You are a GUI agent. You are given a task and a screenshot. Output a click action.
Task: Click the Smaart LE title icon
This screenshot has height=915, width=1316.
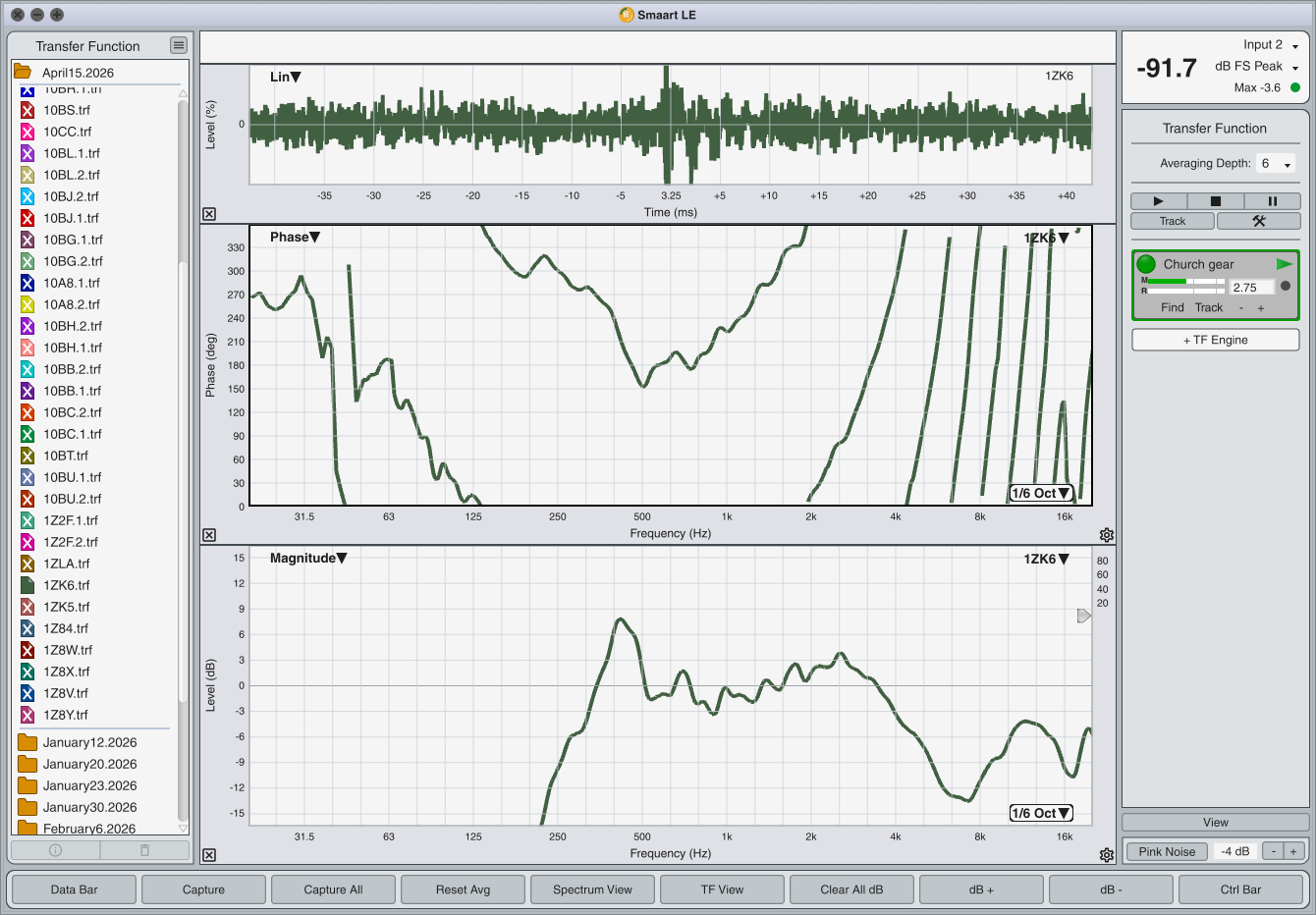point(627,15)
